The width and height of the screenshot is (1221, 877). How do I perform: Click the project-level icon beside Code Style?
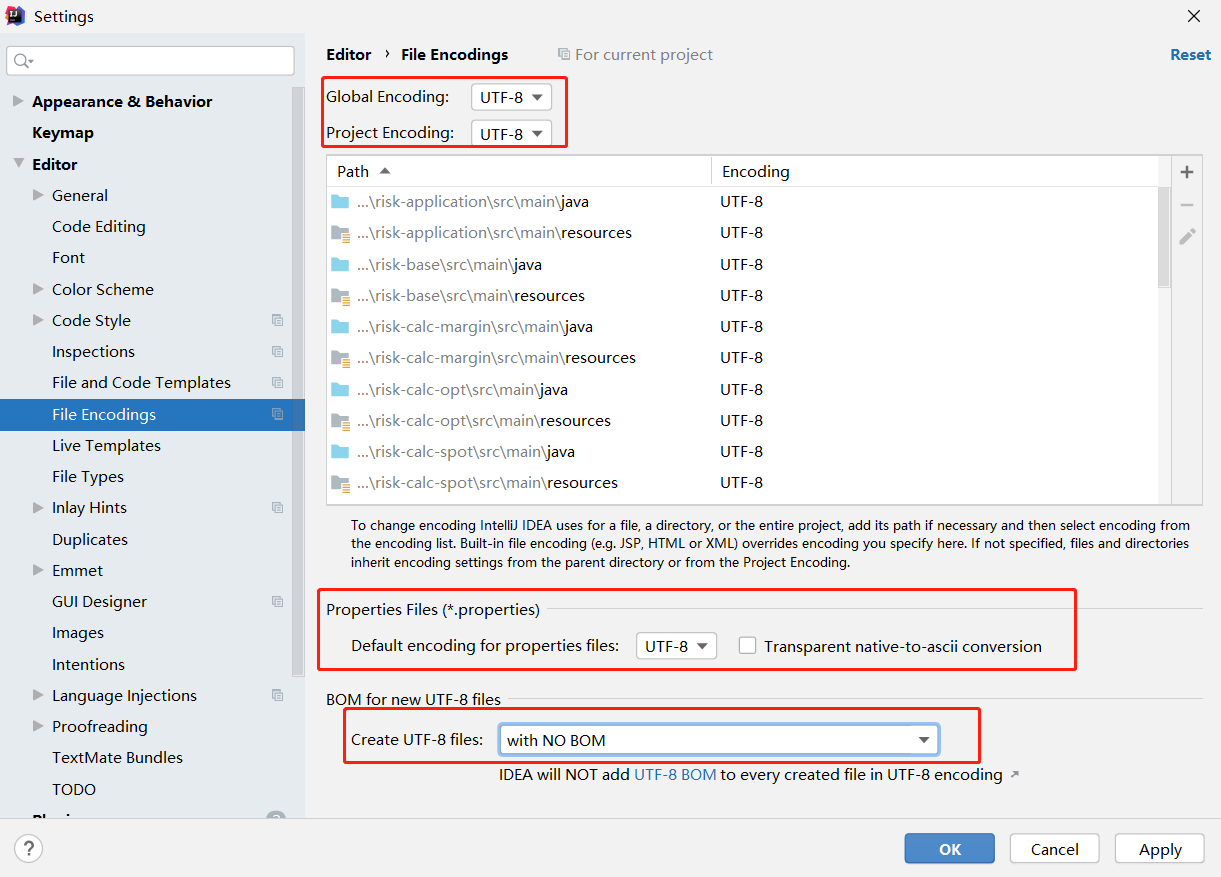click(277, 321)
